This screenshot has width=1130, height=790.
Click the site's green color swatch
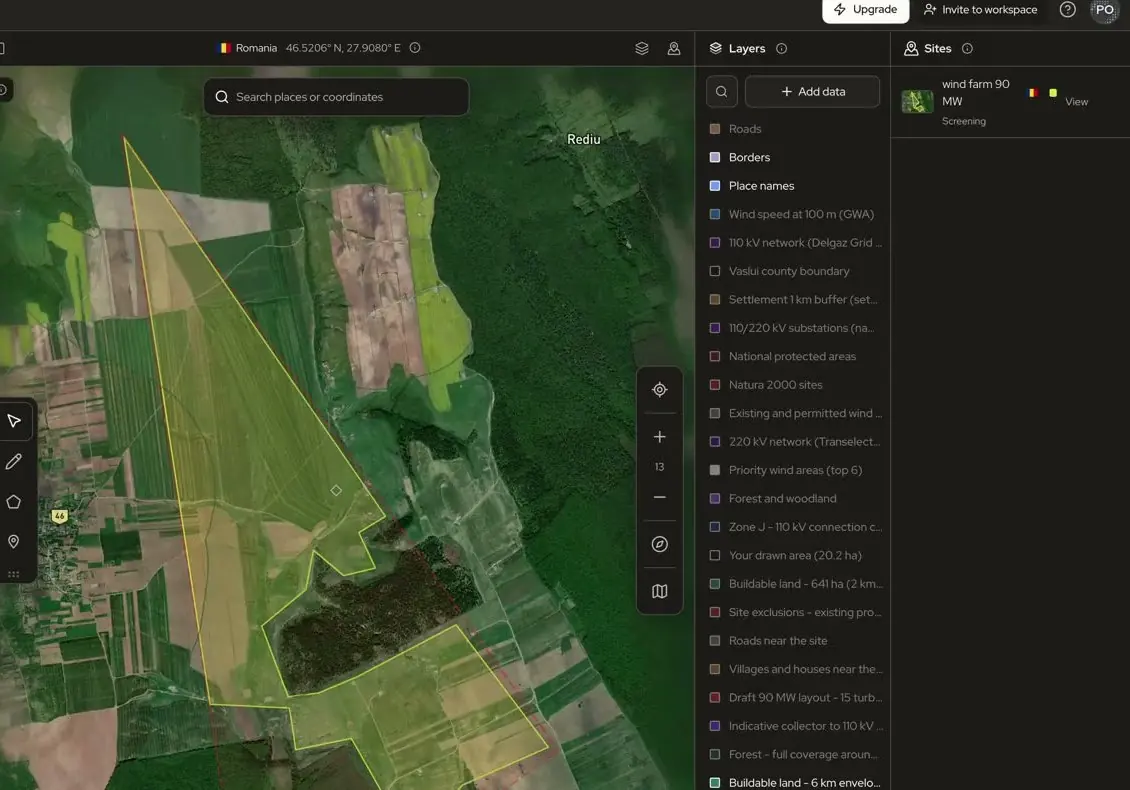[x=1053, y=93]
